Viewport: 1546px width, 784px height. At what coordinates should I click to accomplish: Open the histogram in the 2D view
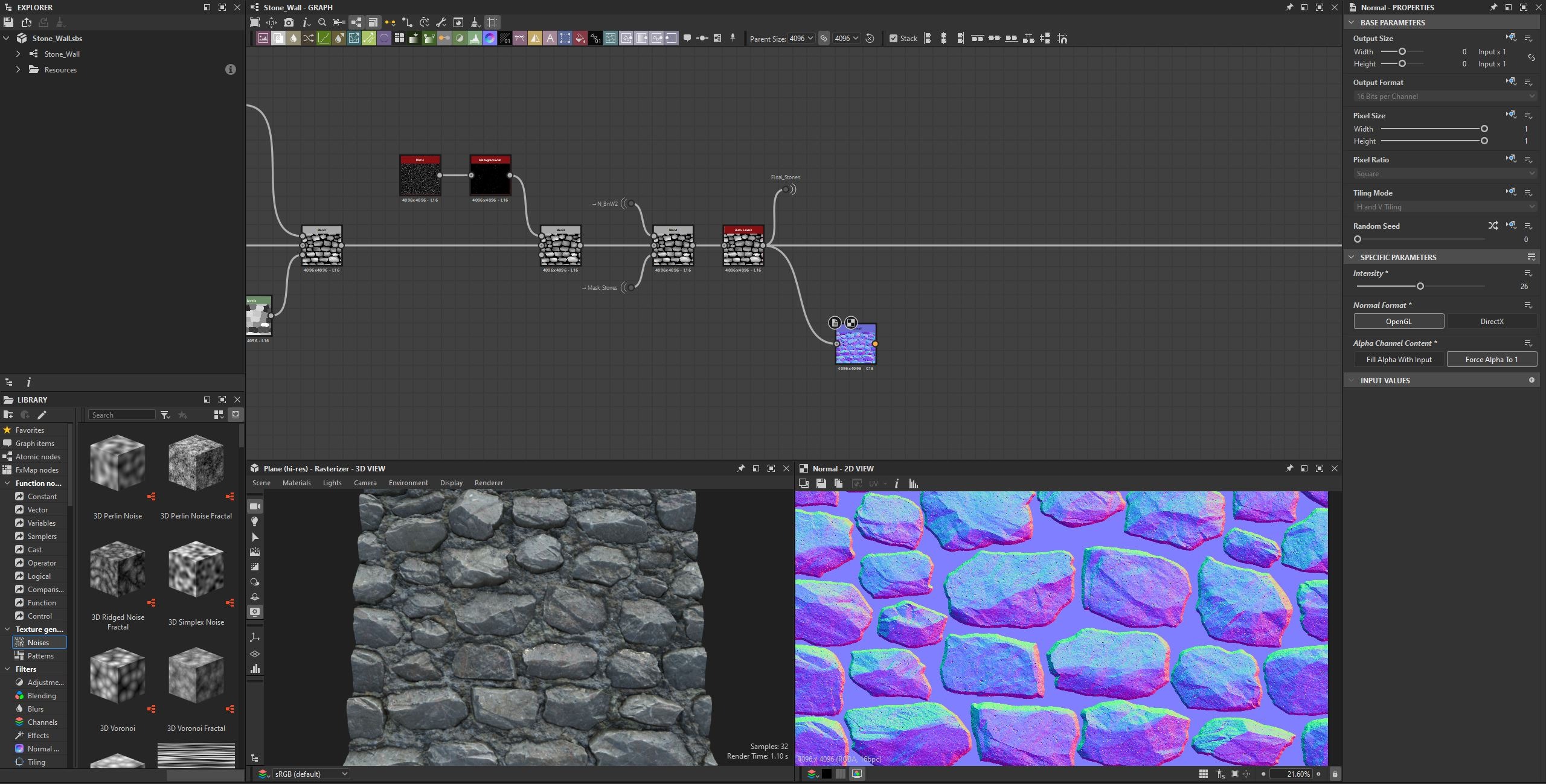[x=913, y=483]
